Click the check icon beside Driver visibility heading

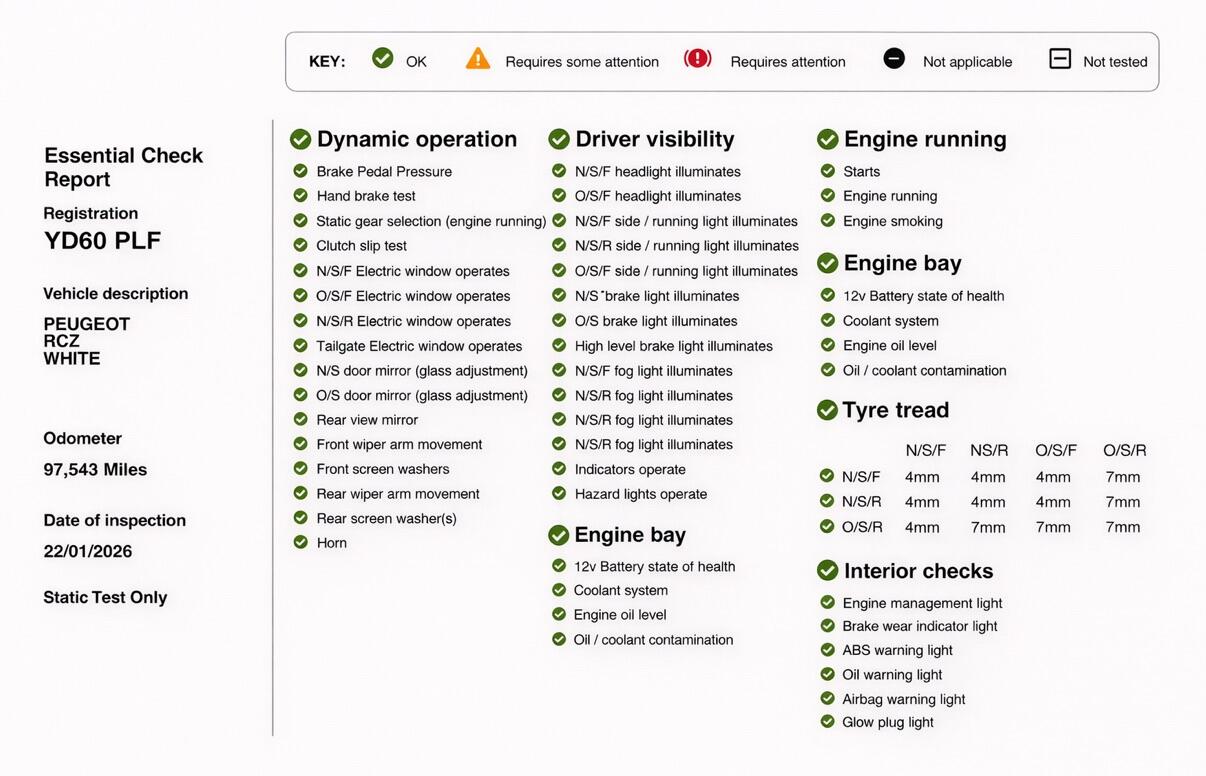[559, 139]
